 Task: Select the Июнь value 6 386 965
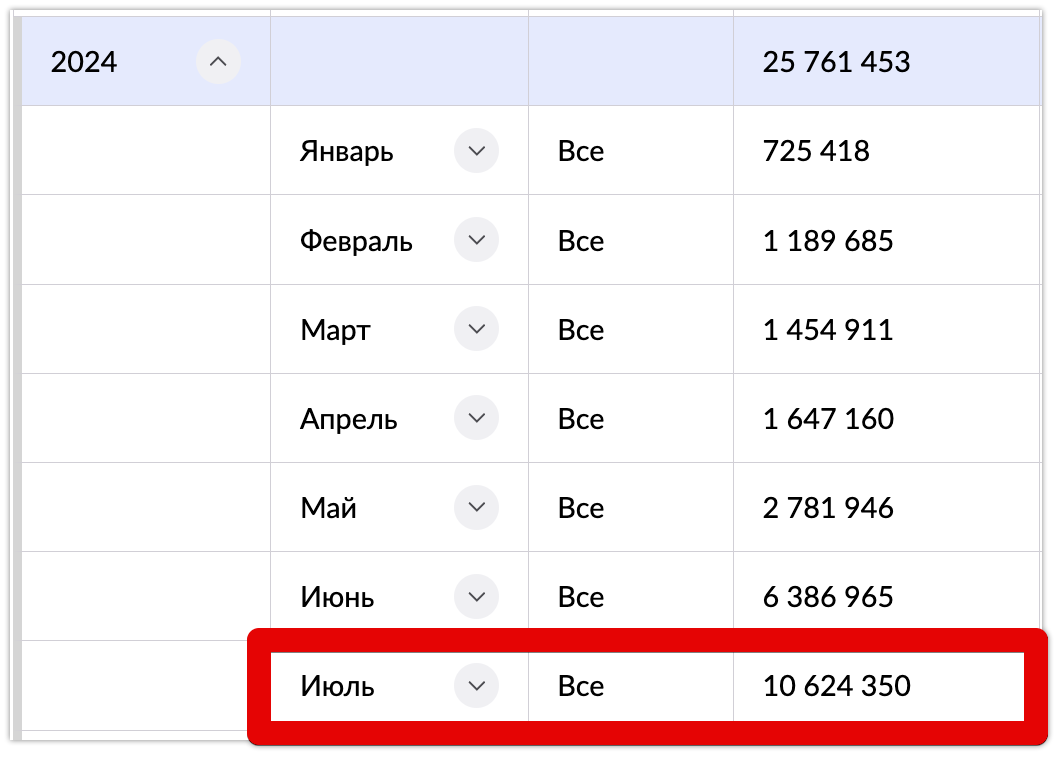coord(828,597)
